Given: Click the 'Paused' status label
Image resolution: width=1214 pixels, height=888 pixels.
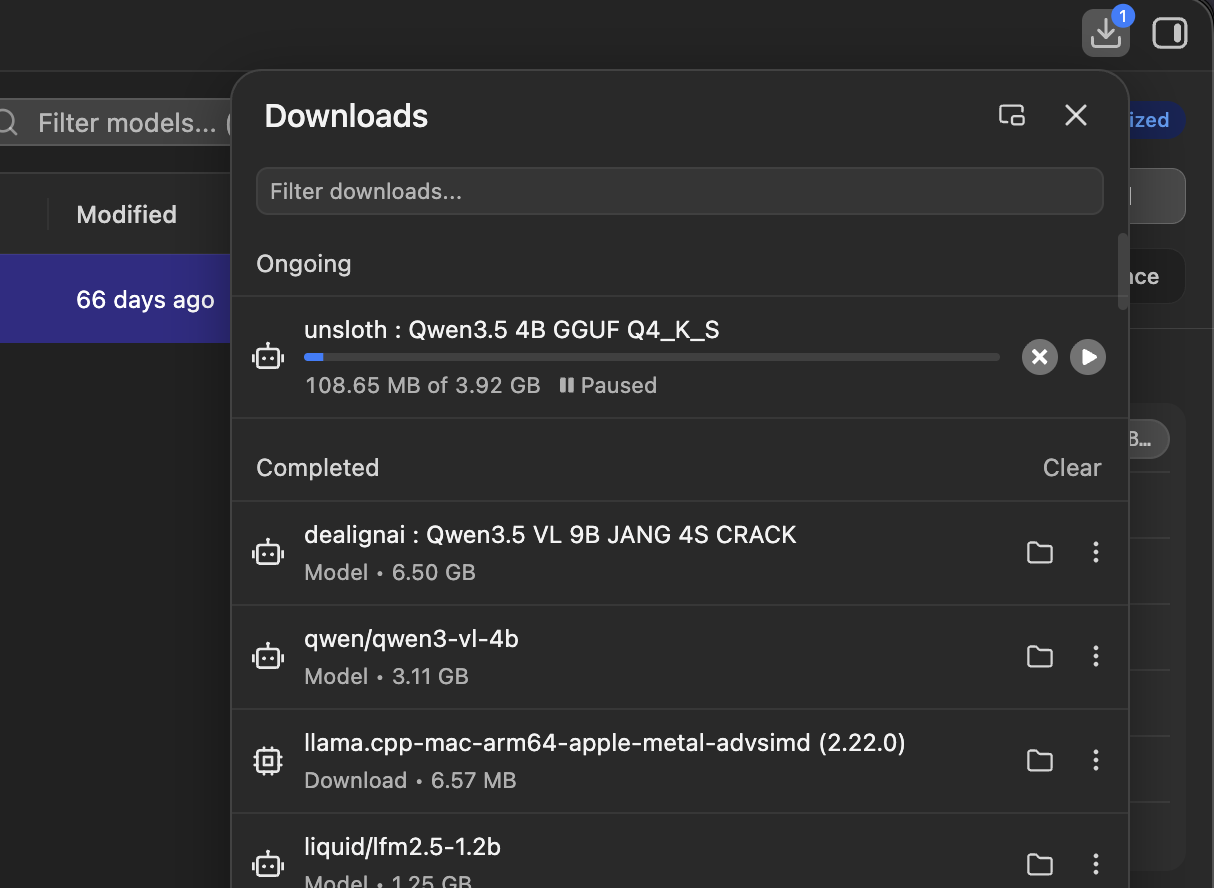Looking at the screenshot, I should tap(608, 386).
